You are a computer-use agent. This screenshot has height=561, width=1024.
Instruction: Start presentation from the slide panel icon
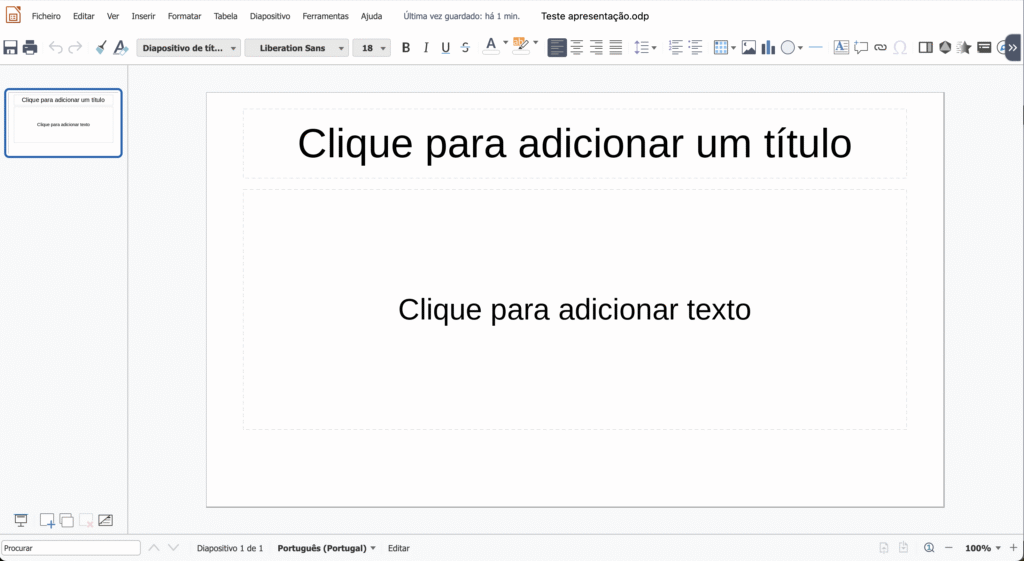pyautogui.click(x=21, y=520)
